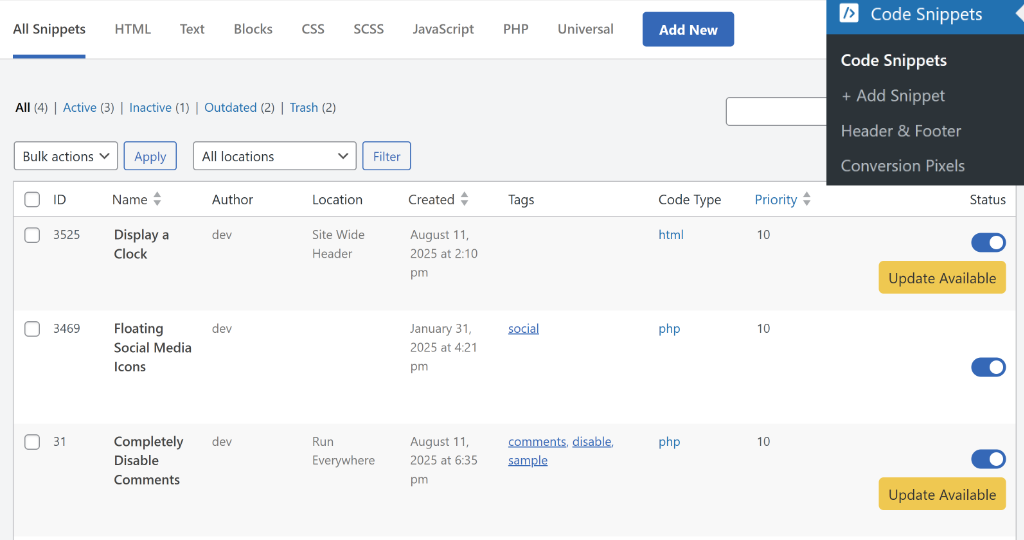
Task: Open Completely Disable Comments snippet
Action: click(148, 460)
